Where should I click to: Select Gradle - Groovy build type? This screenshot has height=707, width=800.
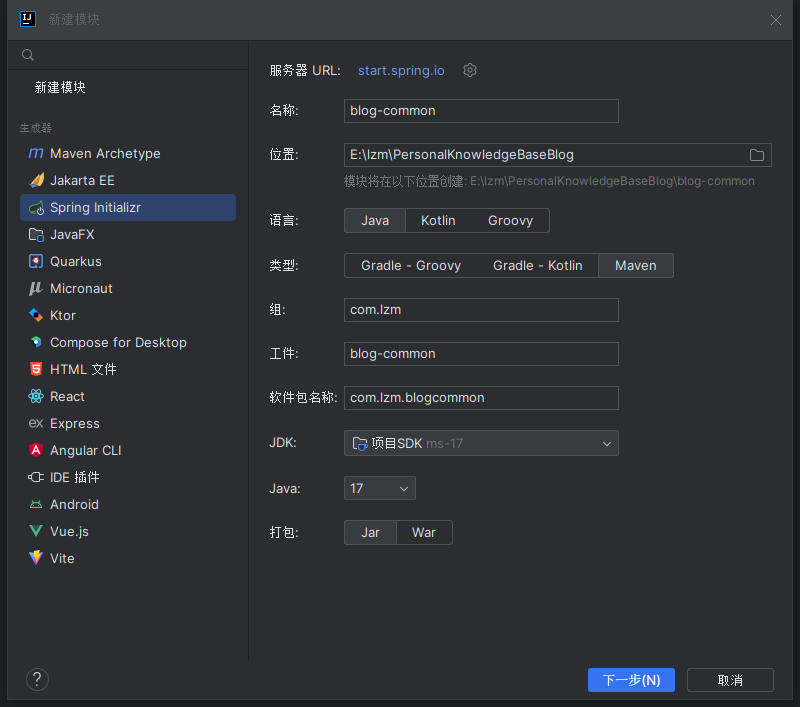[x=411, y=265]
